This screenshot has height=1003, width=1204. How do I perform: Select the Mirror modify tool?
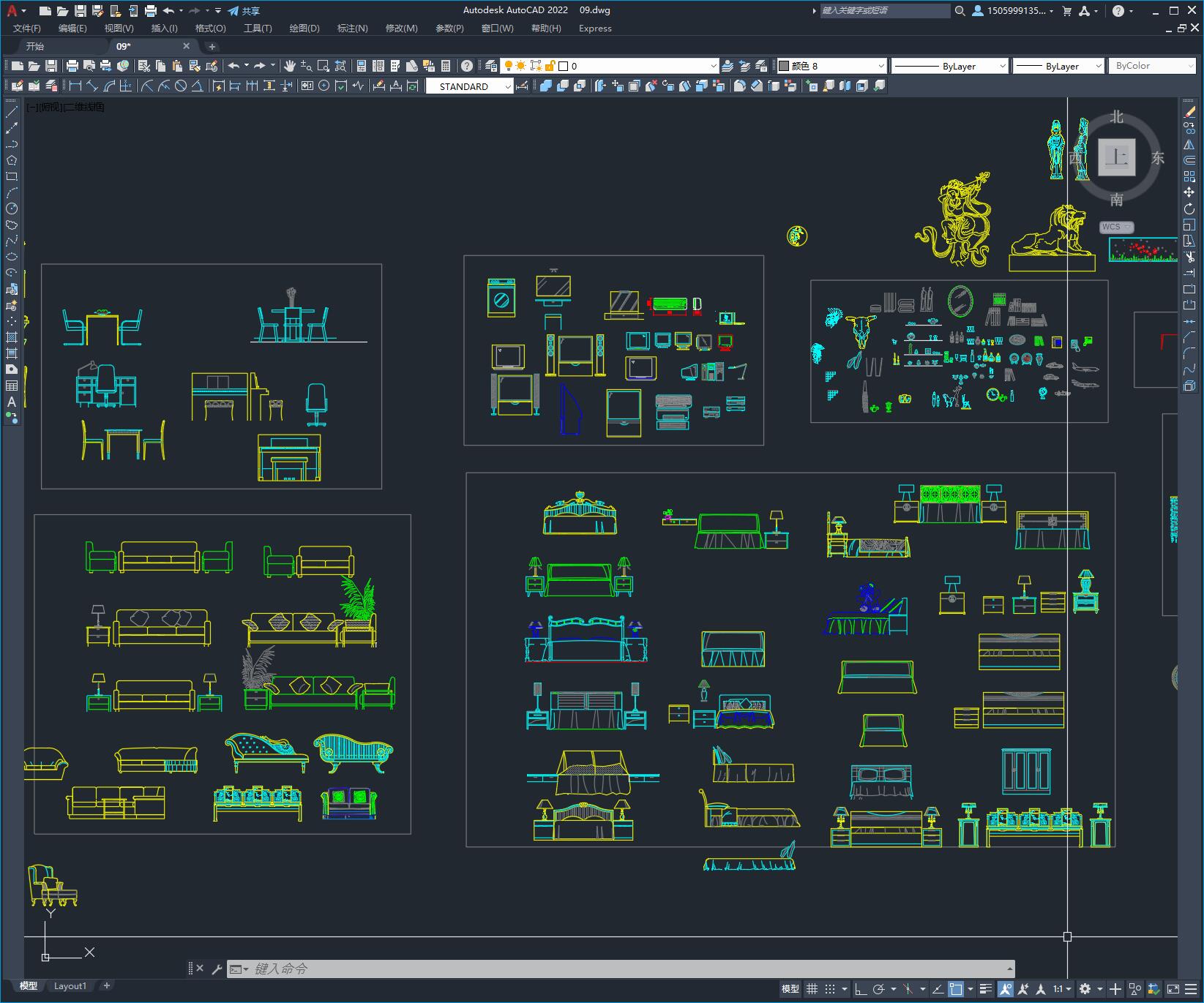(1189, 144)
